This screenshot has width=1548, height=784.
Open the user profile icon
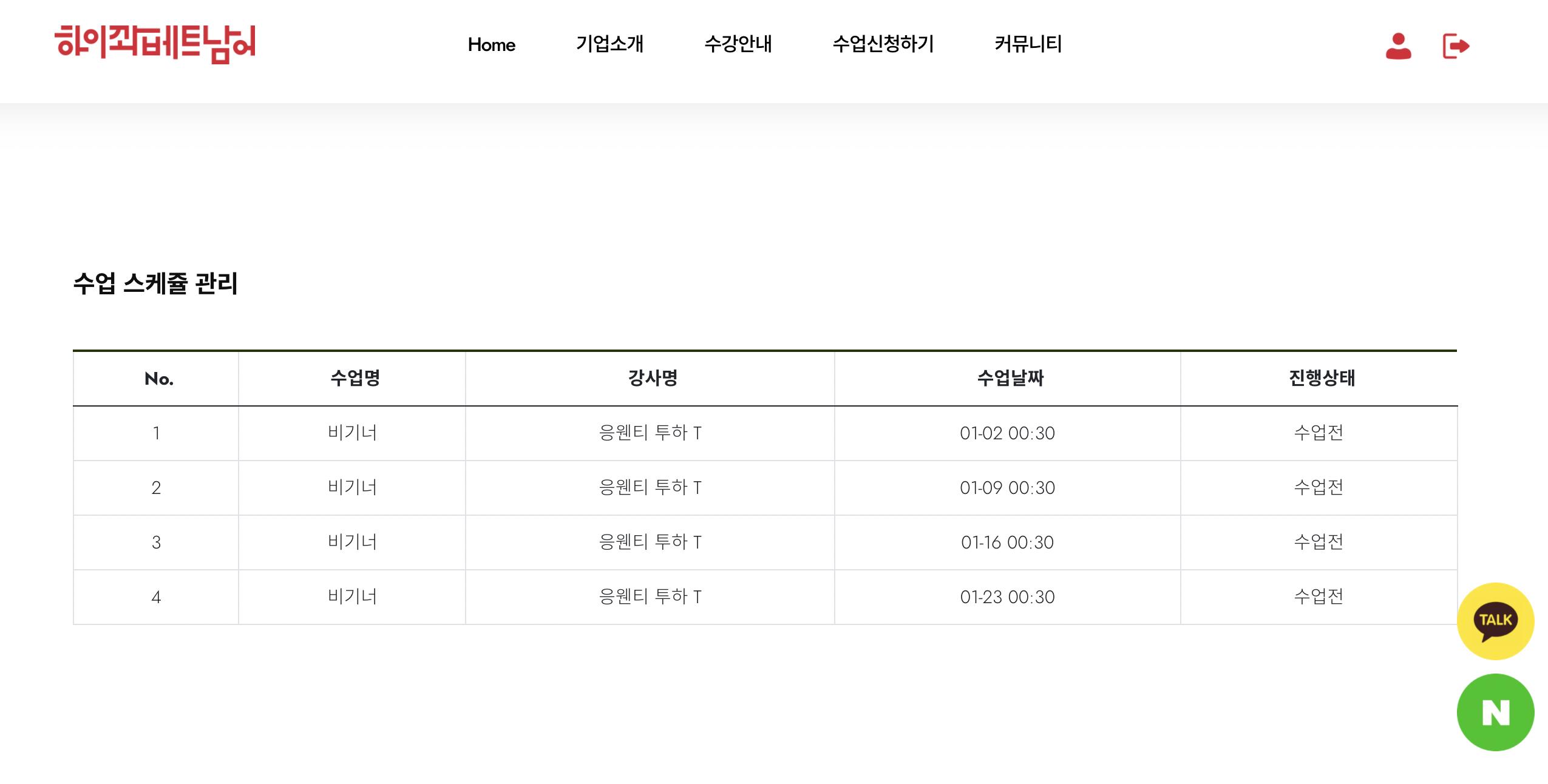point(1398,46)
